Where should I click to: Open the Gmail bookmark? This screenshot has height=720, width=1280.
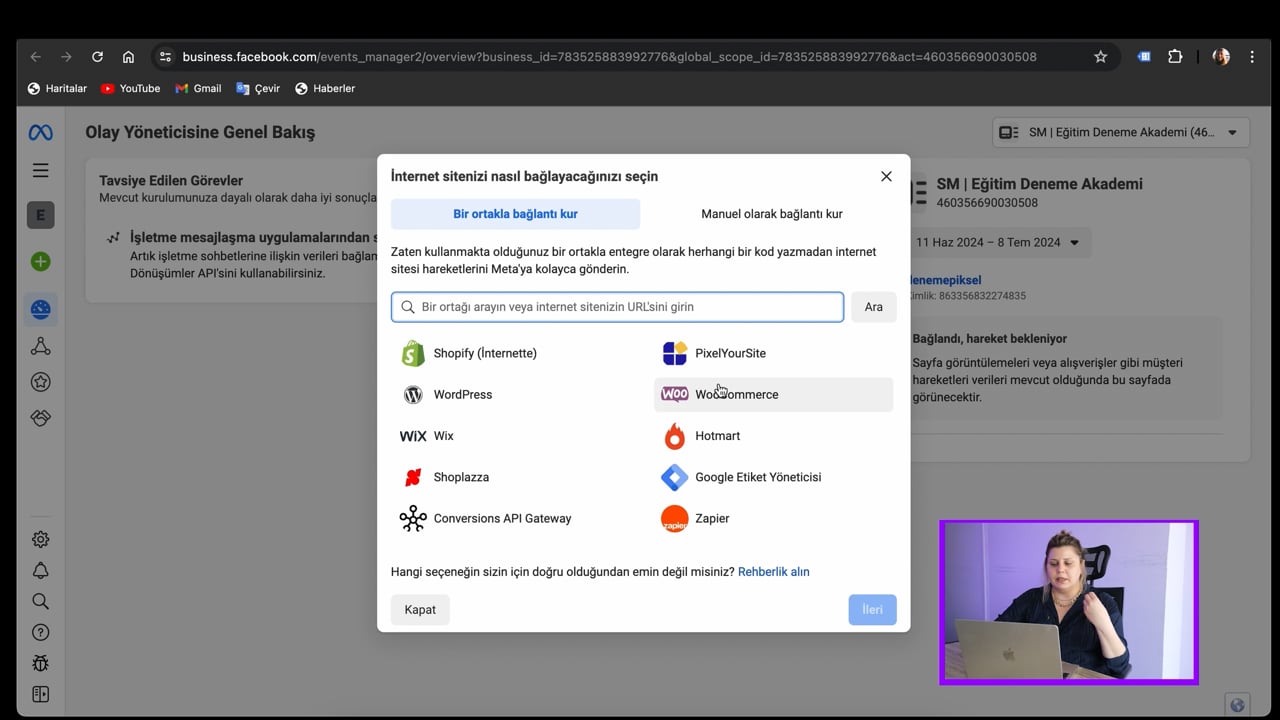pos(198,88)
